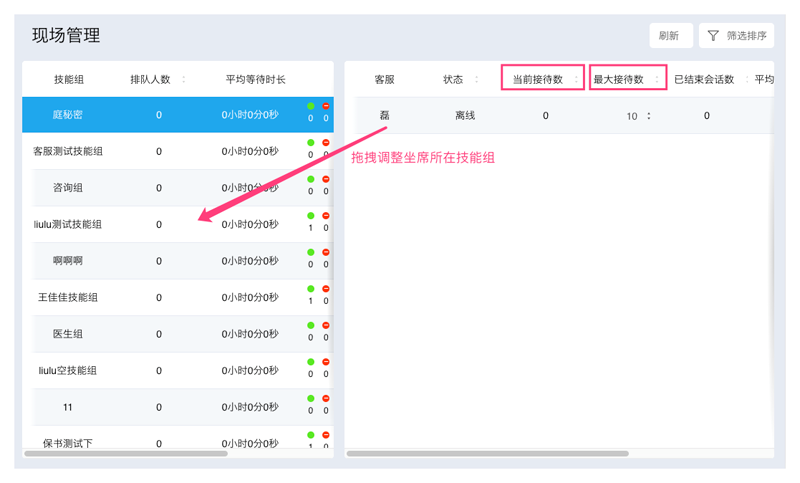Open max reception stepper beside value 10
Image resolution: width=800 pixels, height=483 pixels.
(x=649, y=116)
